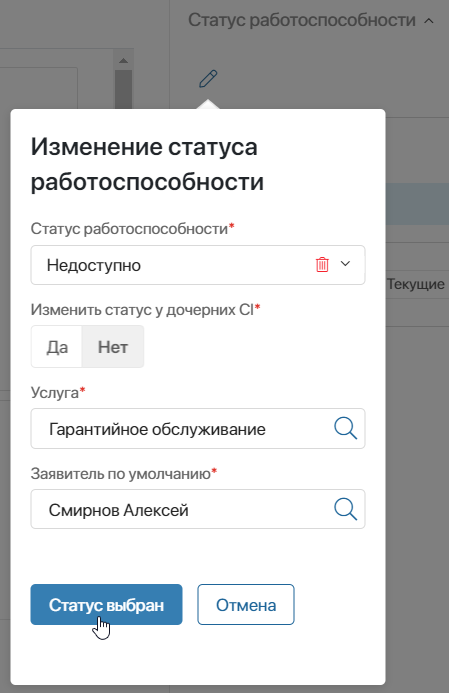This screenshot has width=449, height=693.
Task: Collapse the Статус работоспособности section chevron
Action: [x=429, y=21]
